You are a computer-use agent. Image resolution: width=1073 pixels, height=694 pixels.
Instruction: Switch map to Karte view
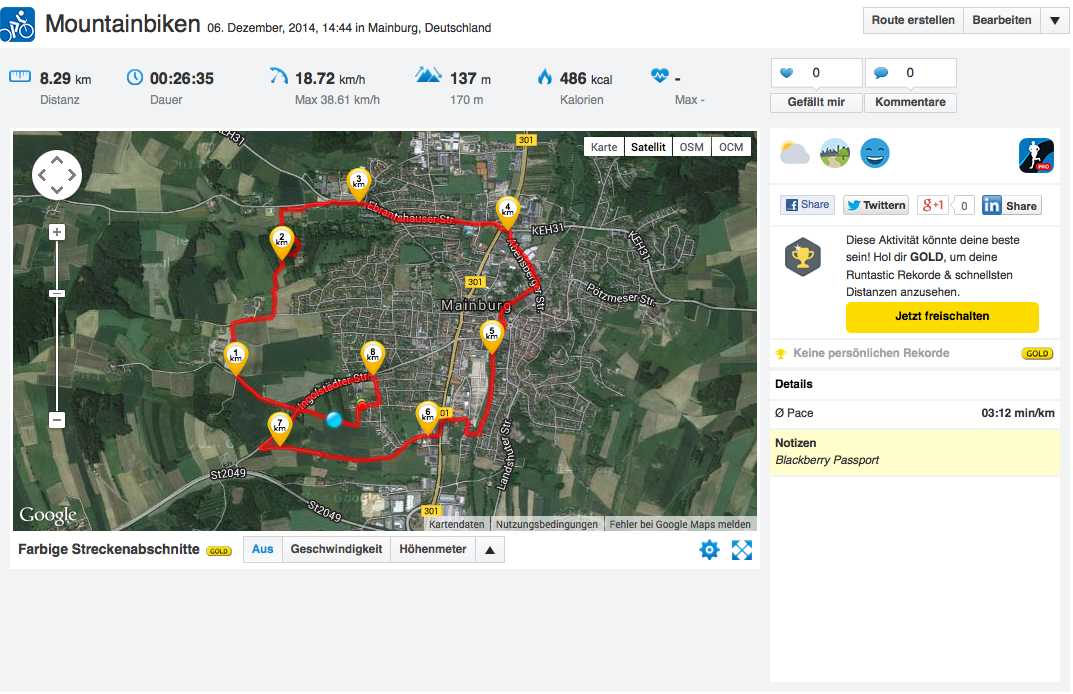(x=604, y=147)
